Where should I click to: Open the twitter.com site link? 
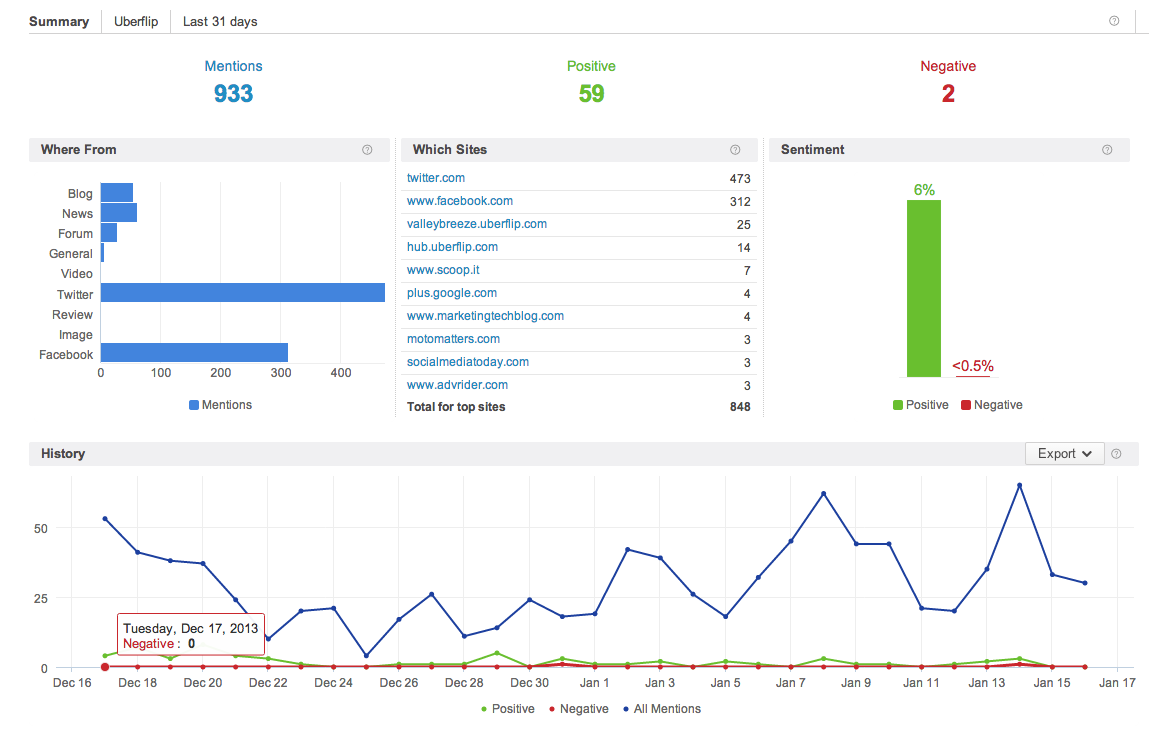click(x=436, y=178)
